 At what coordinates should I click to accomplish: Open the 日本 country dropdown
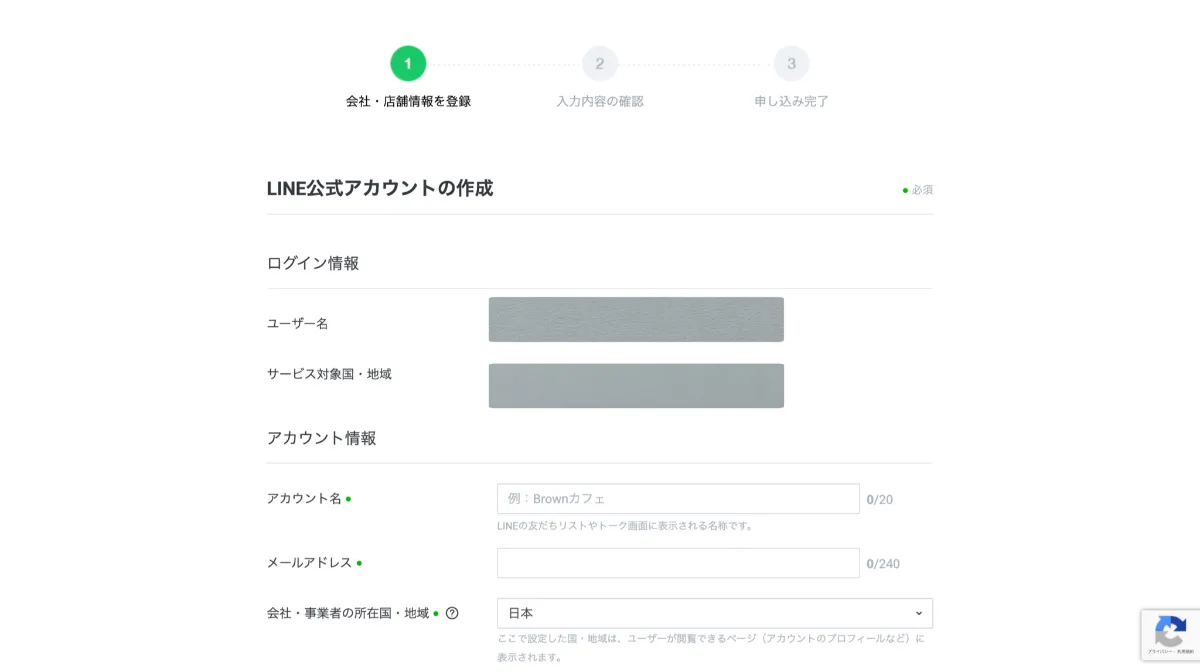click(x=715, y=613)
